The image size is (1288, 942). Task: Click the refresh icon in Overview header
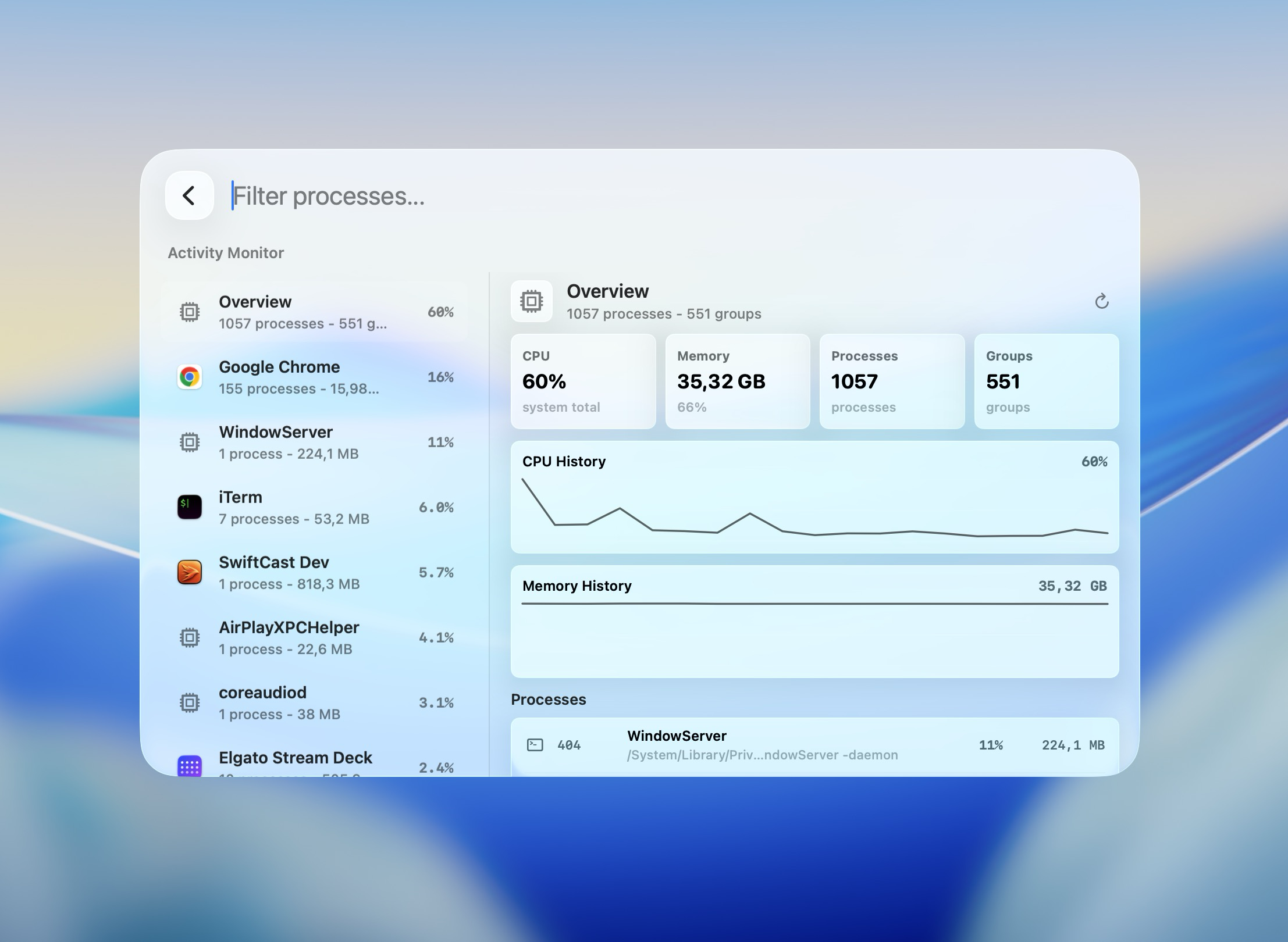[1101, 301]
